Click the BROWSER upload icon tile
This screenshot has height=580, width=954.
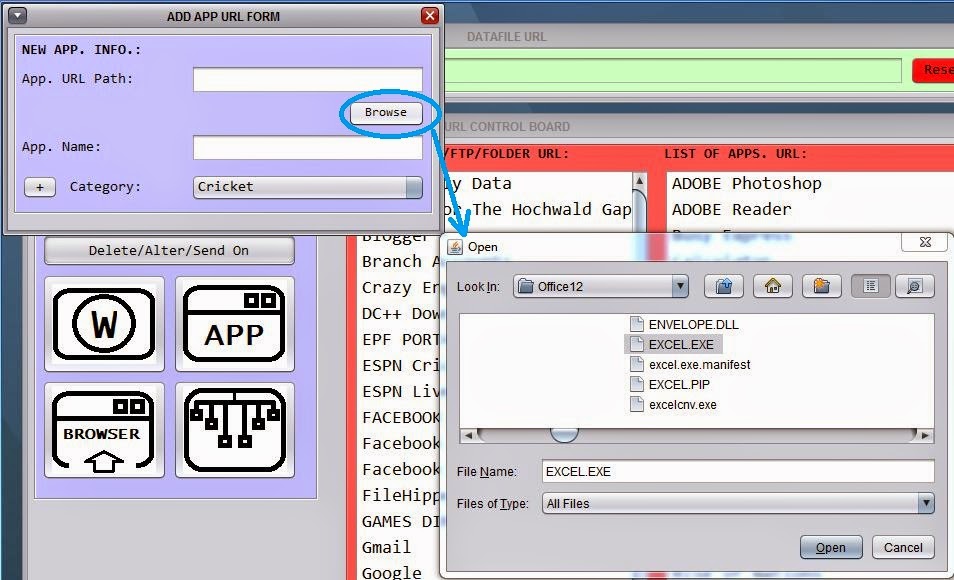pyautogui.click(x=104, y=430)
